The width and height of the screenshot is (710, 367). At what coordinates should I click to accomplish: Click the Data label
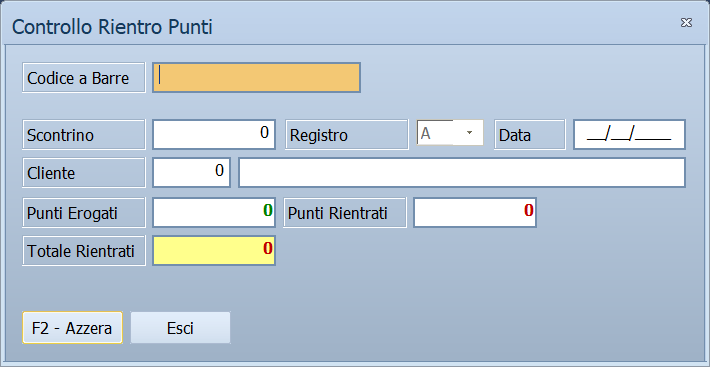[x=530, y=134]
